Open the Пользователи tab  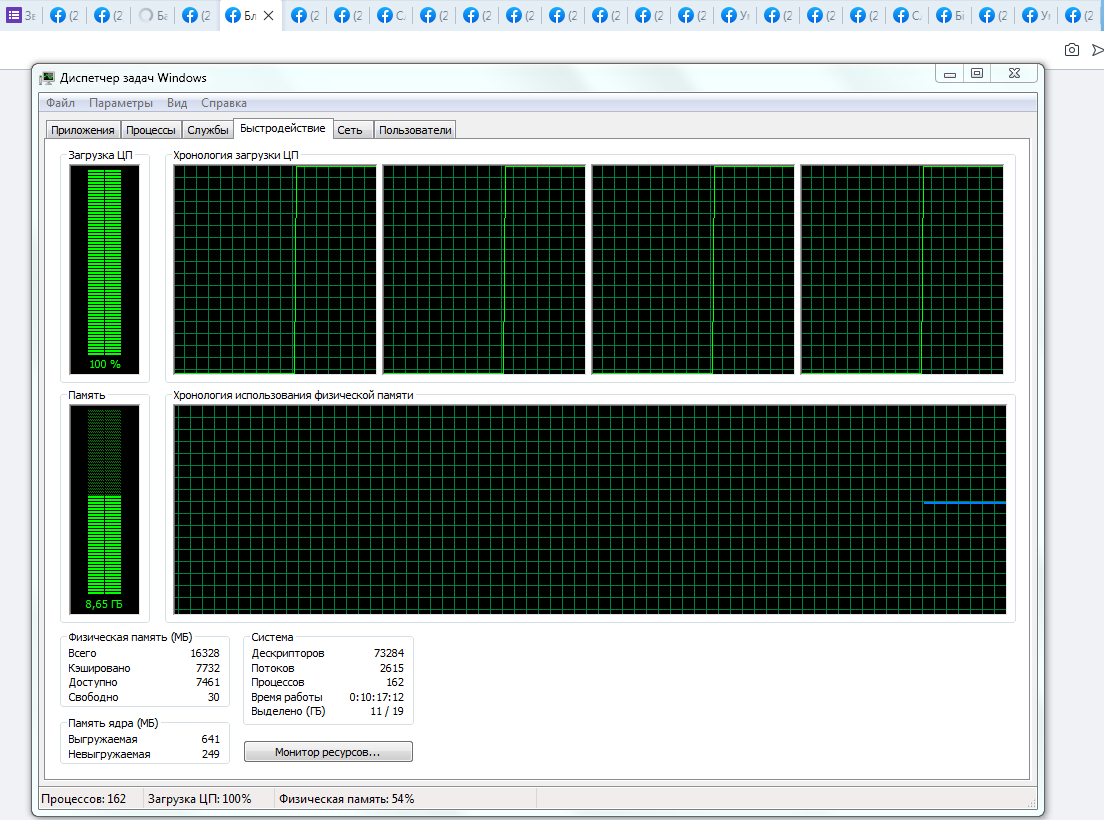(x=415, y=130)
